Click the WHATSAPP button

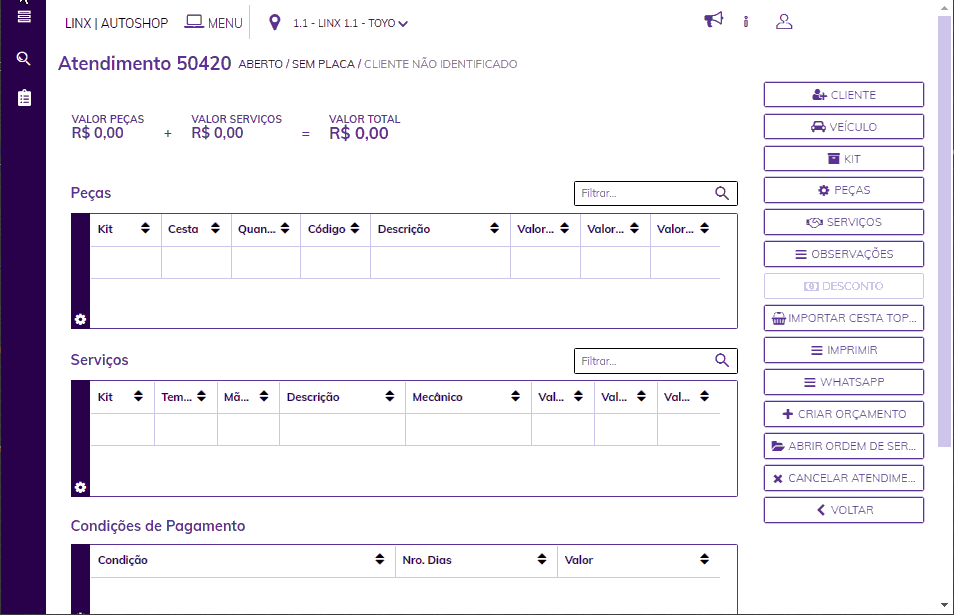[x=844, y=382]
